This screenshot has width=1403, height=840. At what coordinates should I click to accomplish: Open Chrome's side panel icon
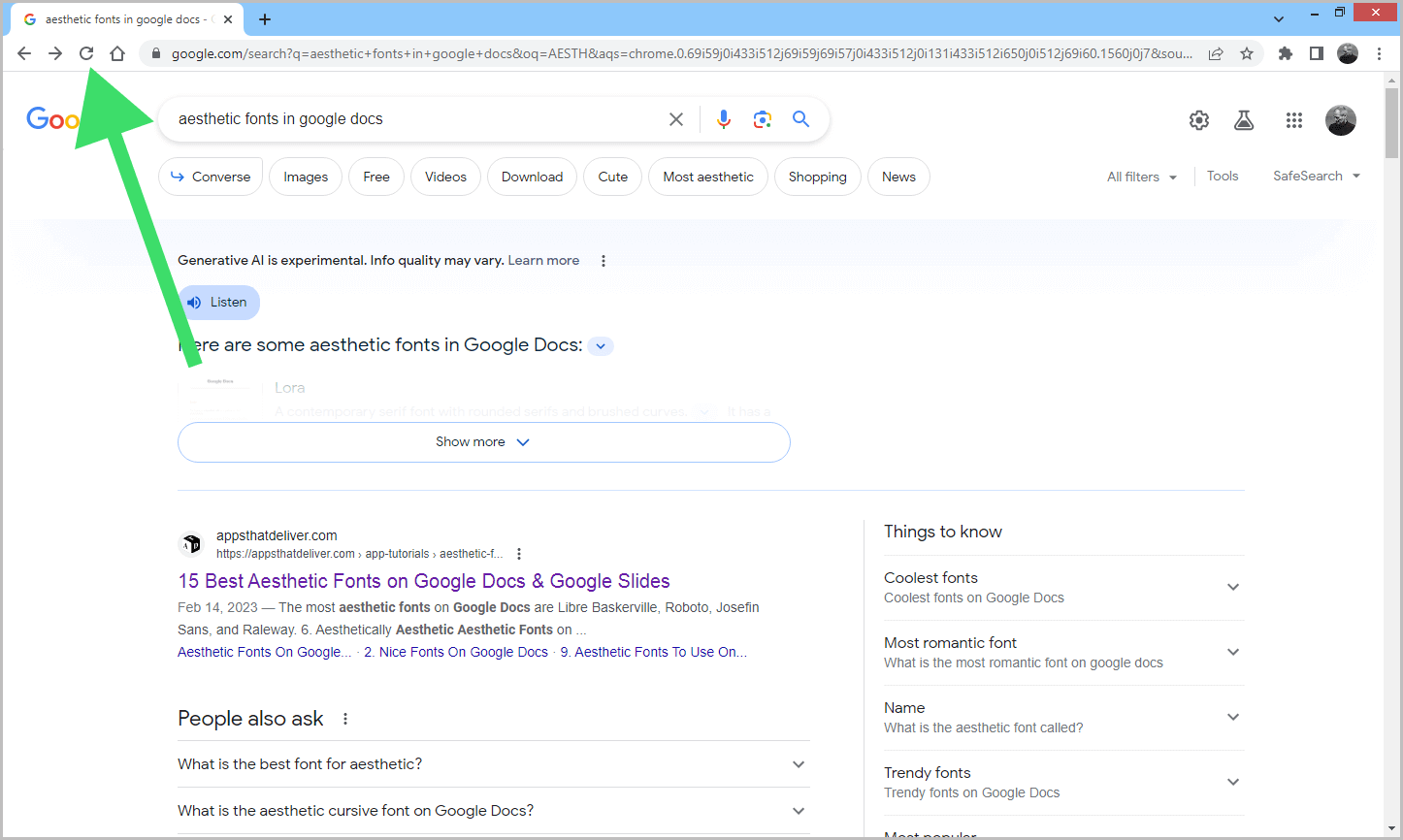[1316, 53]
